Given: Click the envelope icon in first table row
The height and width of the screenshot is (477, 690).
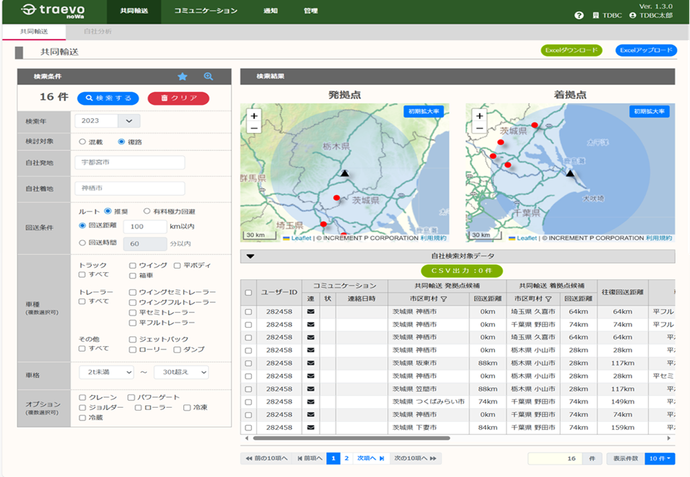Looking at the screenshot, I should [x=310, y=311].
